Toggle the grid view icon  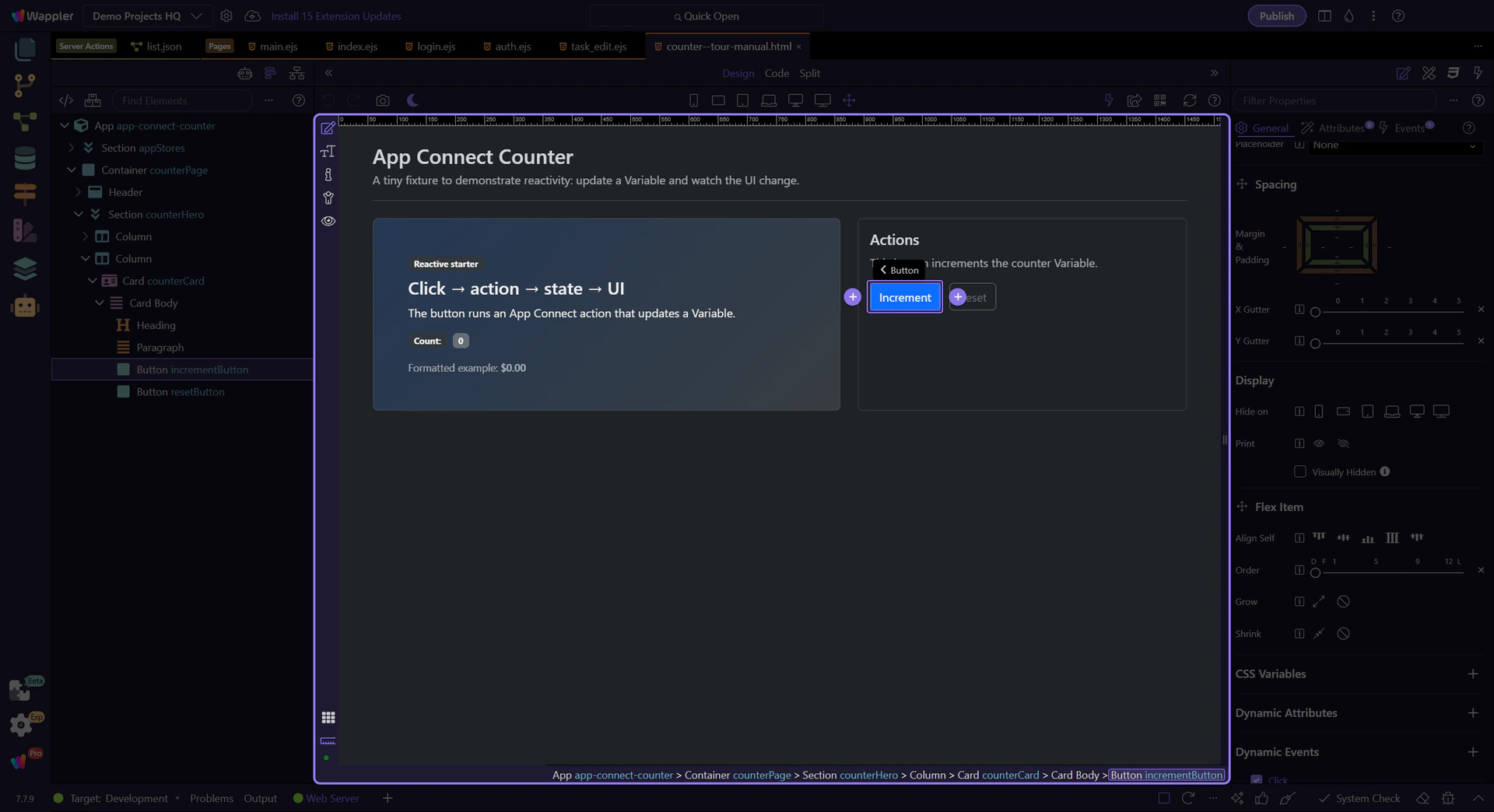click(x=328, y=717)
